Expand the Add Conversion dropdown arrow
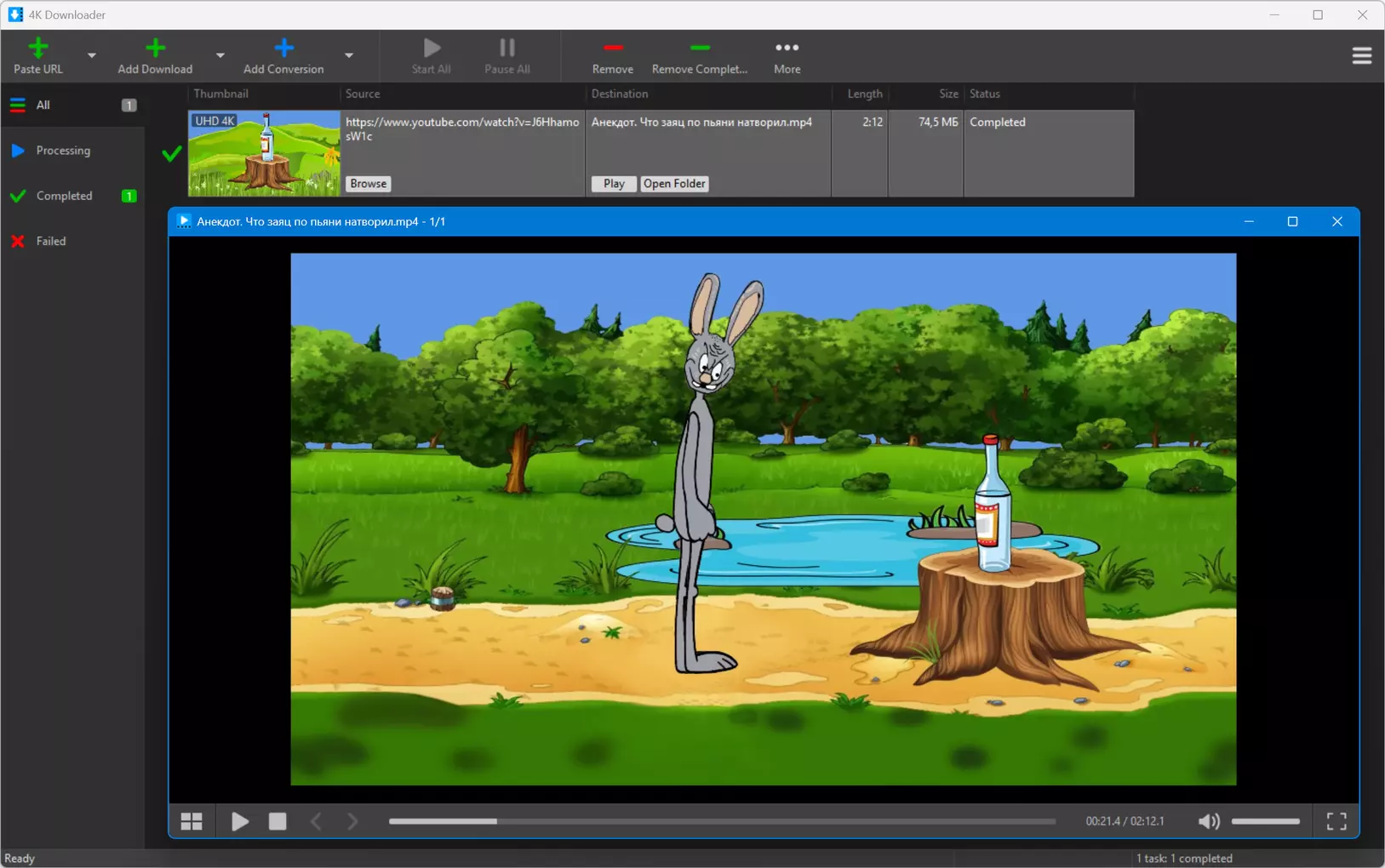 [x=349, y=56]
